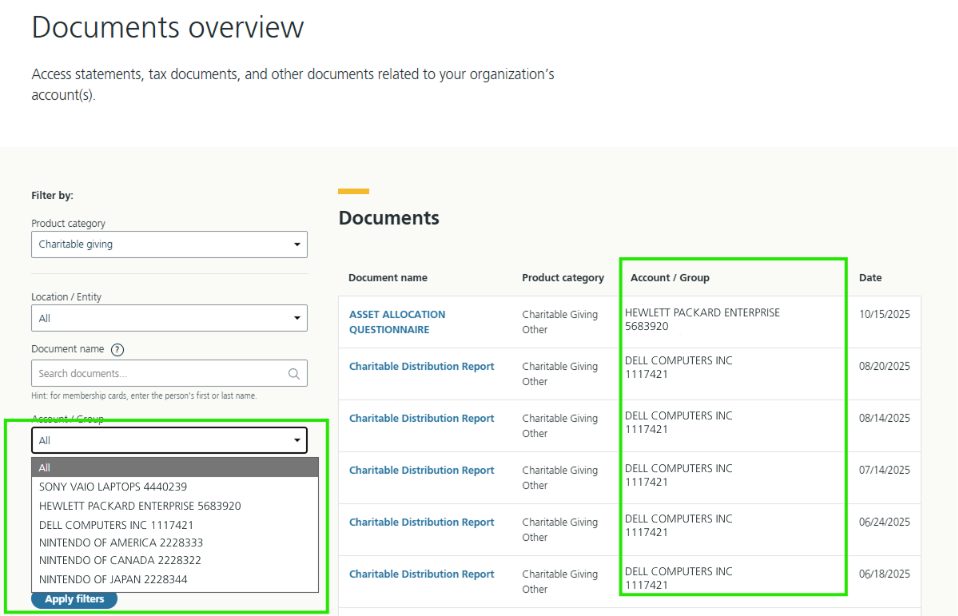
Task: Click the Date column header
Action: pos(870,277)
